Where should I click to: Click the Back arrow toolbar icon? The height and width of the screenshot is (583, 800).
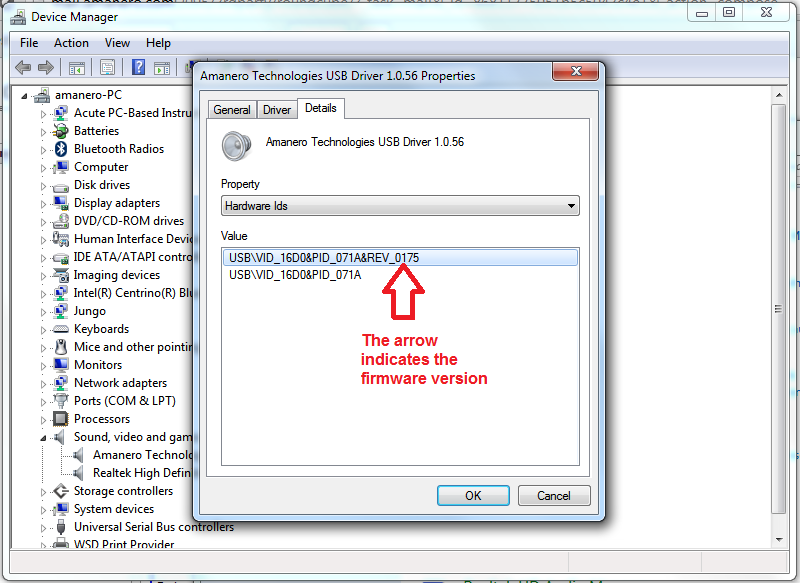[x=23, y=67]
